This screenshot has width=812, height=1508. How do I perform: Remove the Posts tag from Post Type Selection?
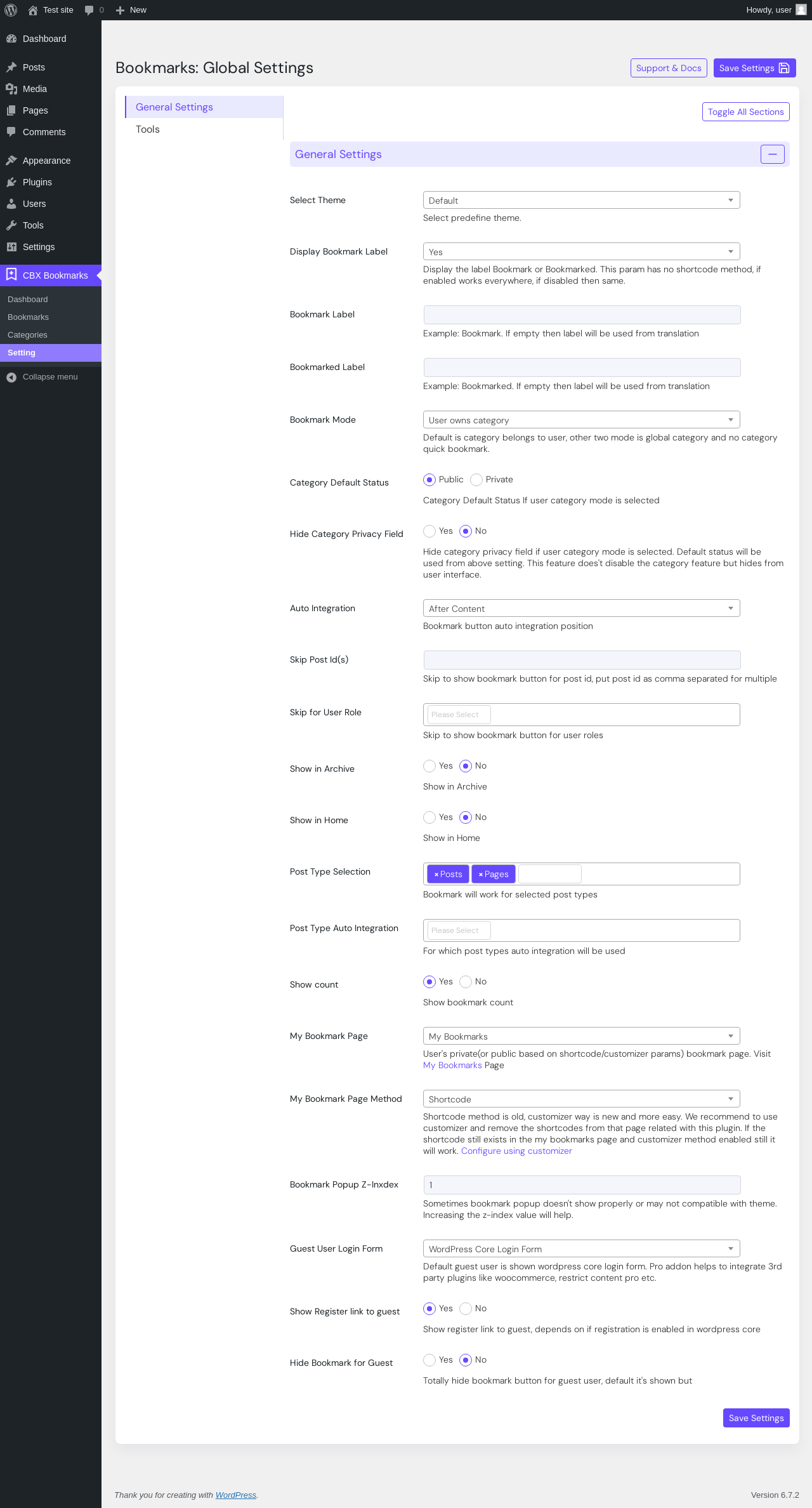coord(436,875)
